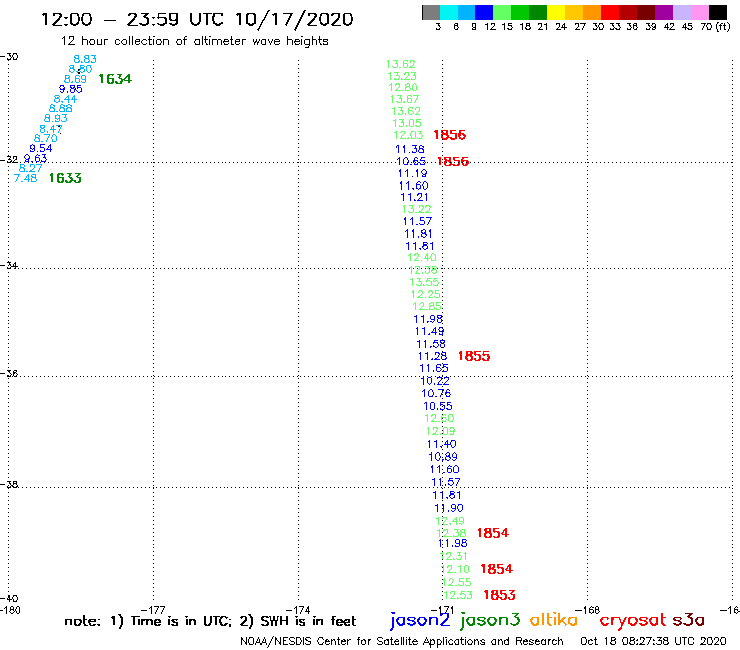Pick the yellow 24 ft legend swatch
Viewport: 740px width, 650px height.
[556, 12]
